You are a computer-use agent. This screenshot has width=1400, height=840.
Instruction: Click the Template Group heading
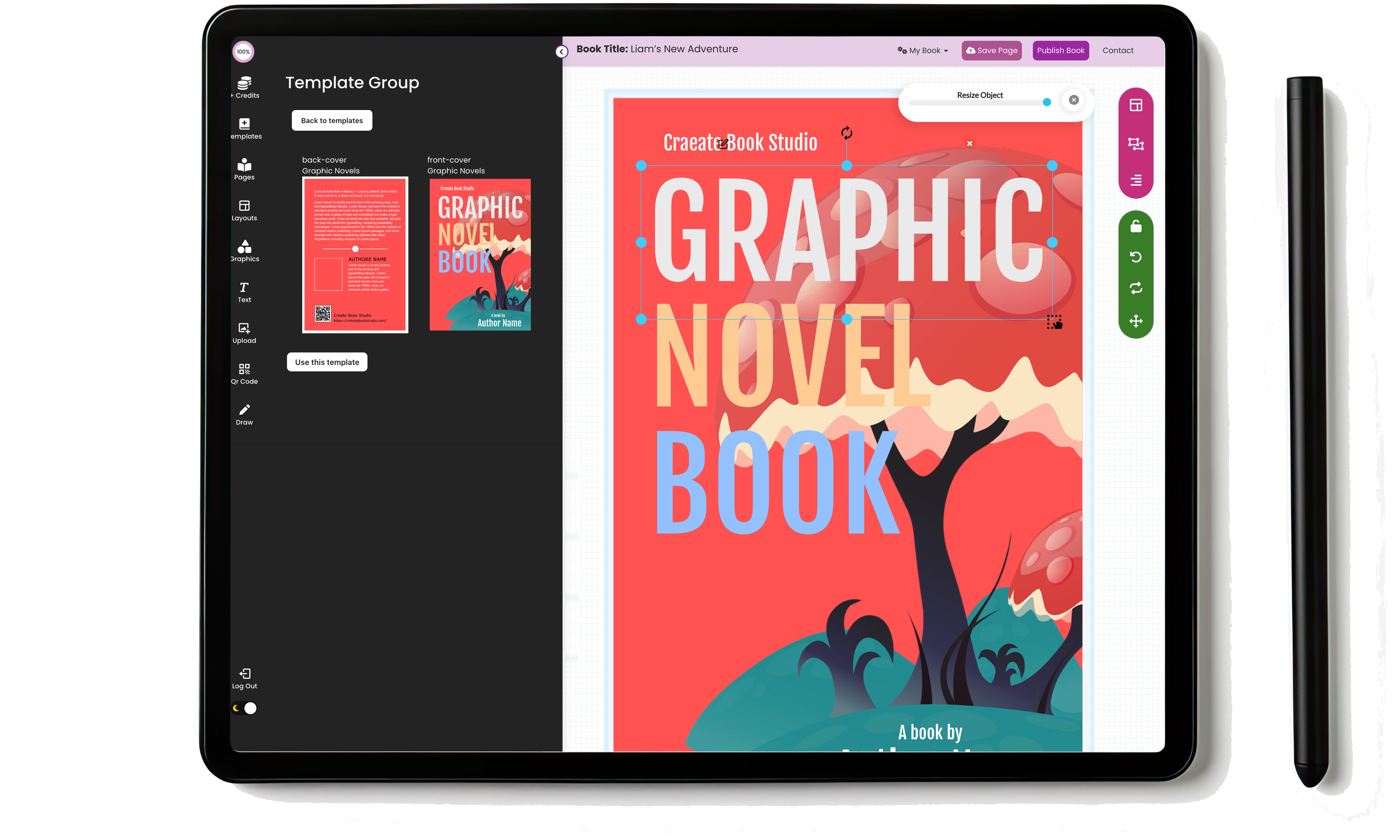pos(352,83)
